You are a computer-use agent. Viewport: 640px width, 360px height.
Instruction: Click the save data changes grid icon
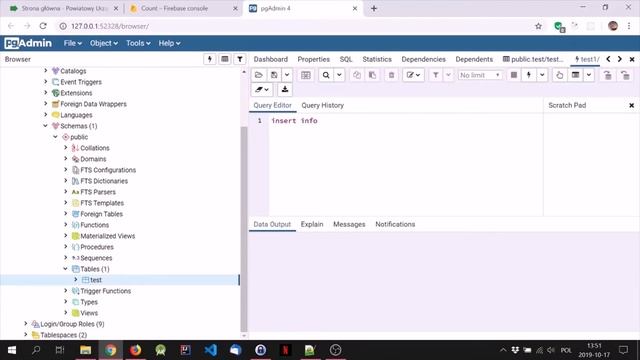tap(306, 75)
